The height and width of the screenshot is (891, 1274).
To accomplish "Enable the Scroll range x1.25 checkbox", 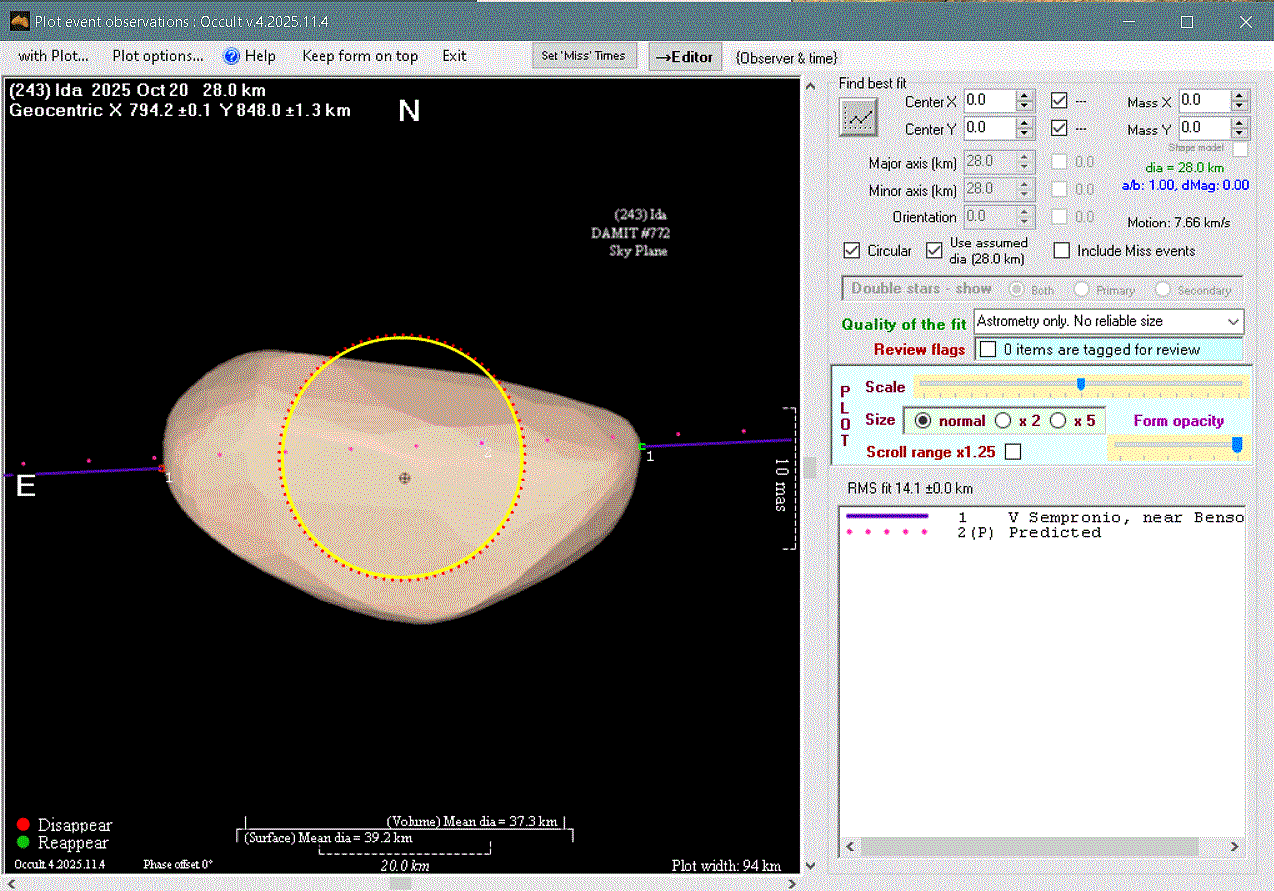I will 1013,452.
